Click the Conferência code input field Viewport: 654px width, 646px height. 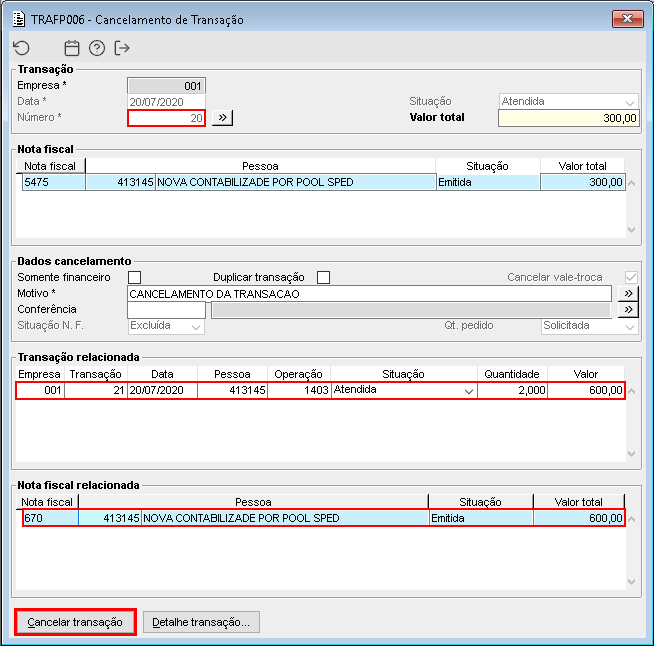click(x=166, y=310)
